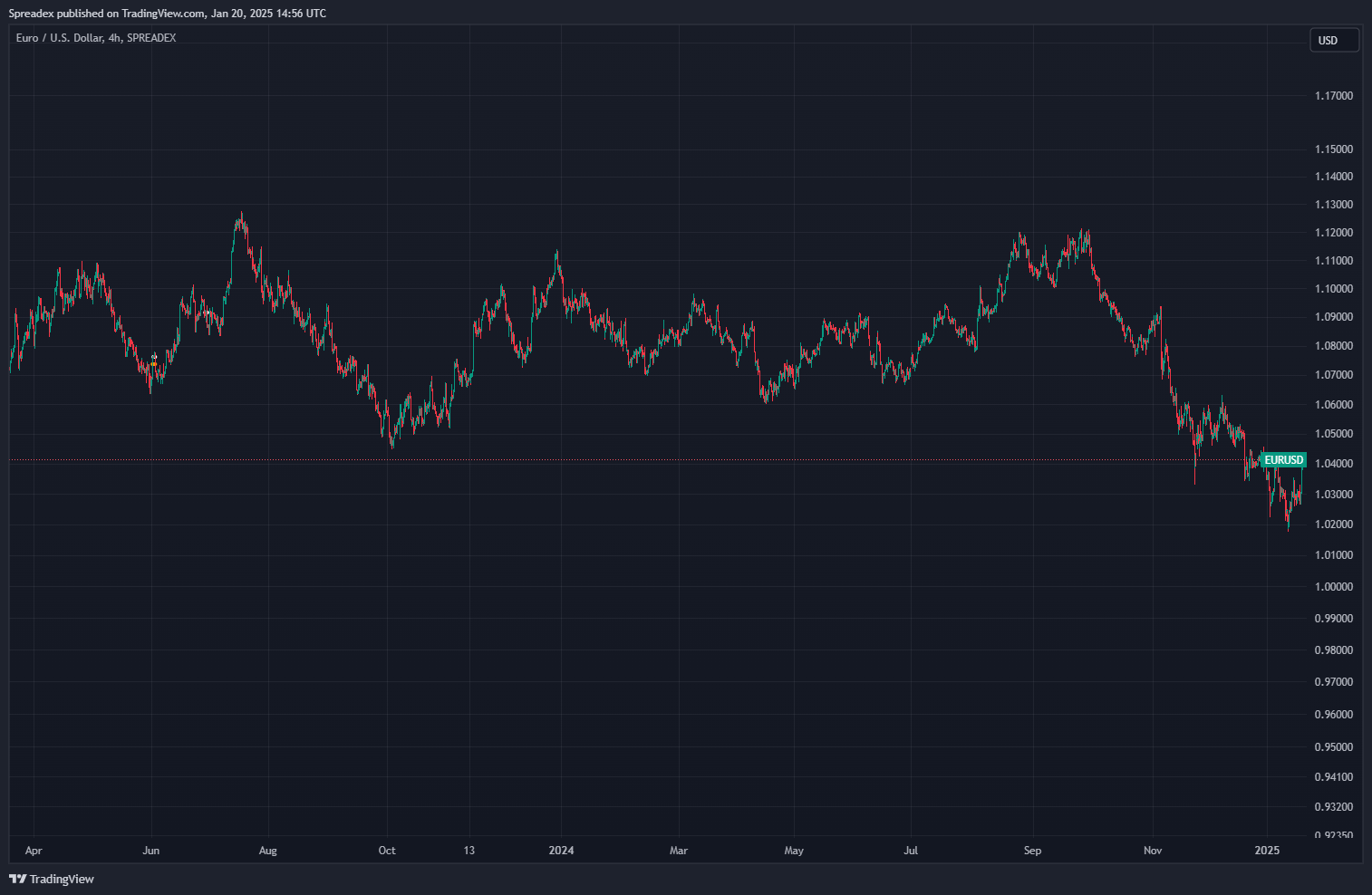Click the 0.93200 price axis label
Image resolution: width=1372 pixels, height=895 pixels.
[1334, 807]
